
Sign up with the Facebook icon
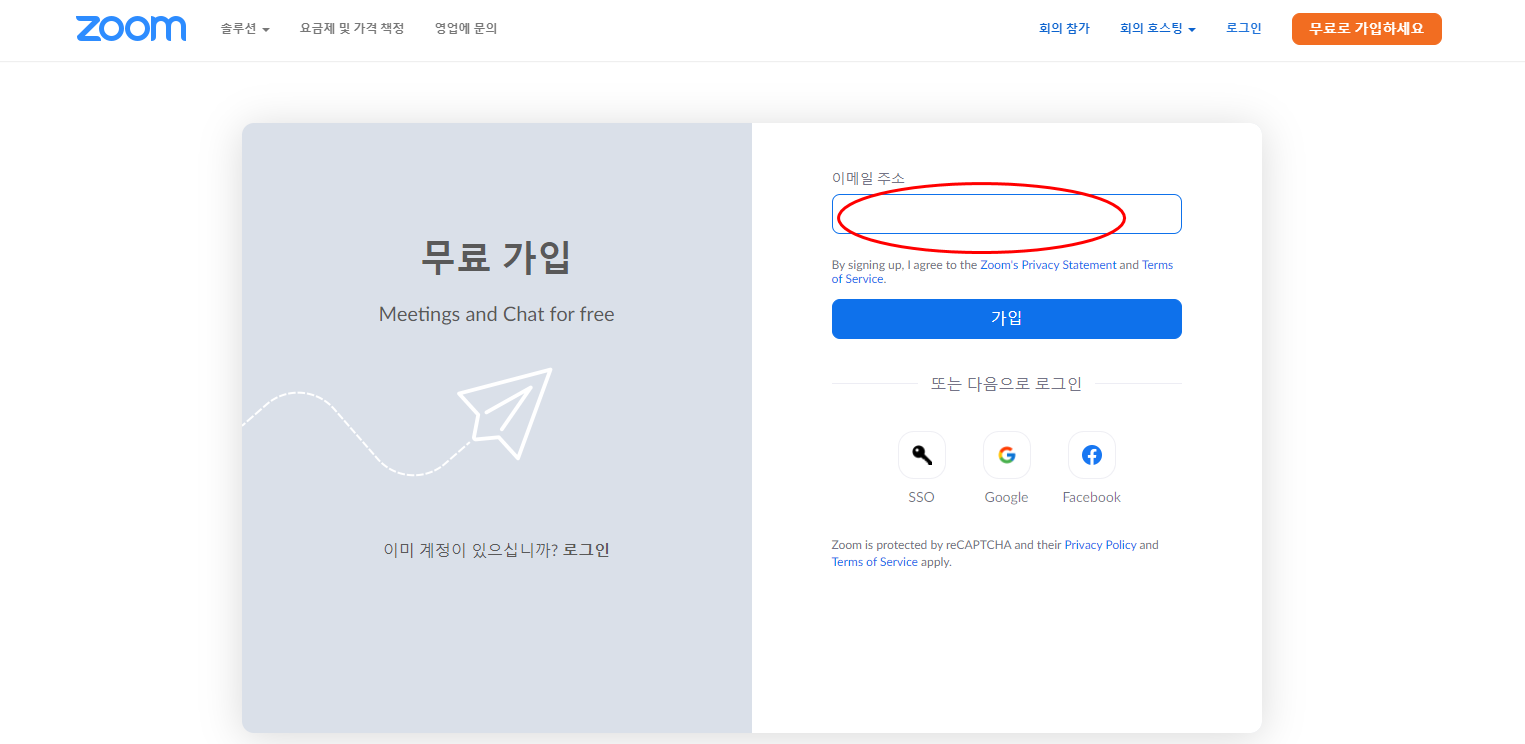[x=1091, y=455]
